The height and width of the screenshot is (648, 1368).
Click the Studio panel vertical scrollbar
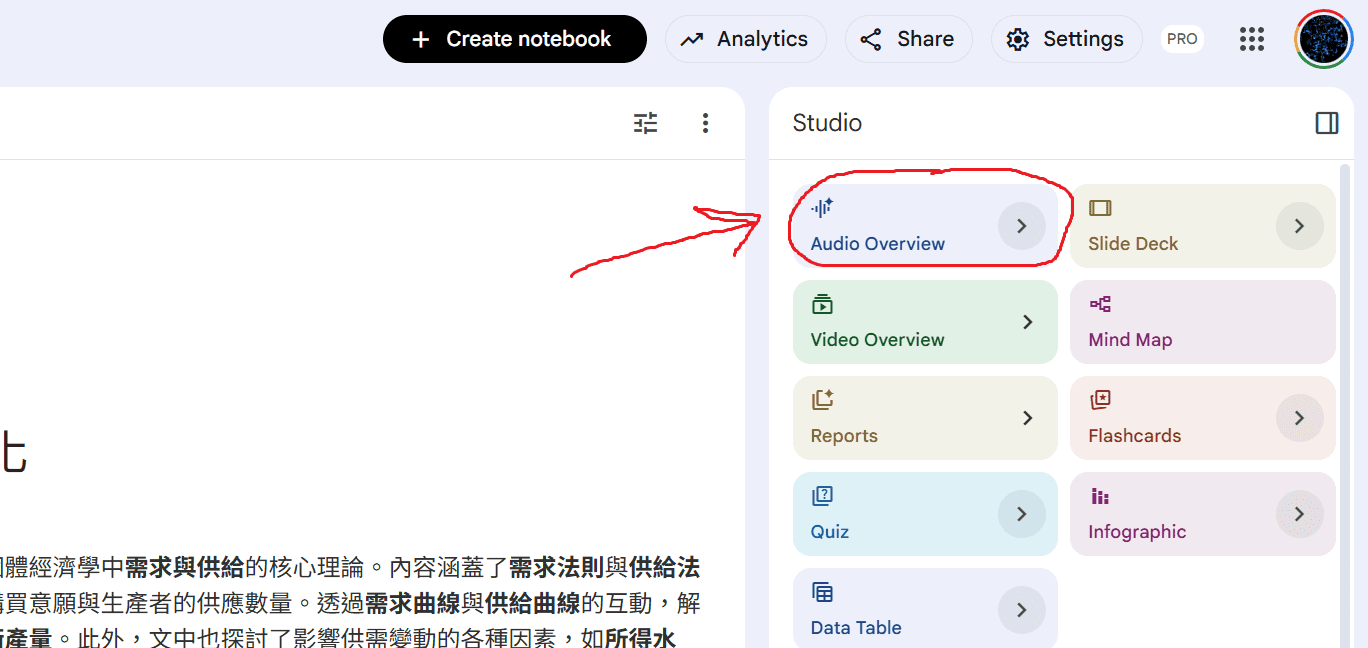pos(1345,400)
